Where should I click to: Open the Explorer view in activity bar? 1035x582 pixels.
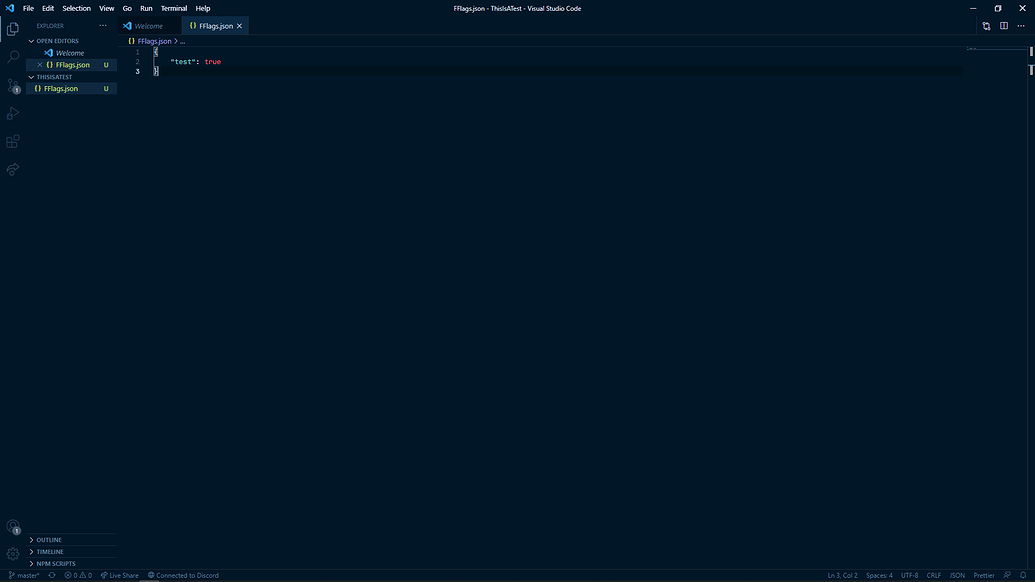tap(13, 29)
